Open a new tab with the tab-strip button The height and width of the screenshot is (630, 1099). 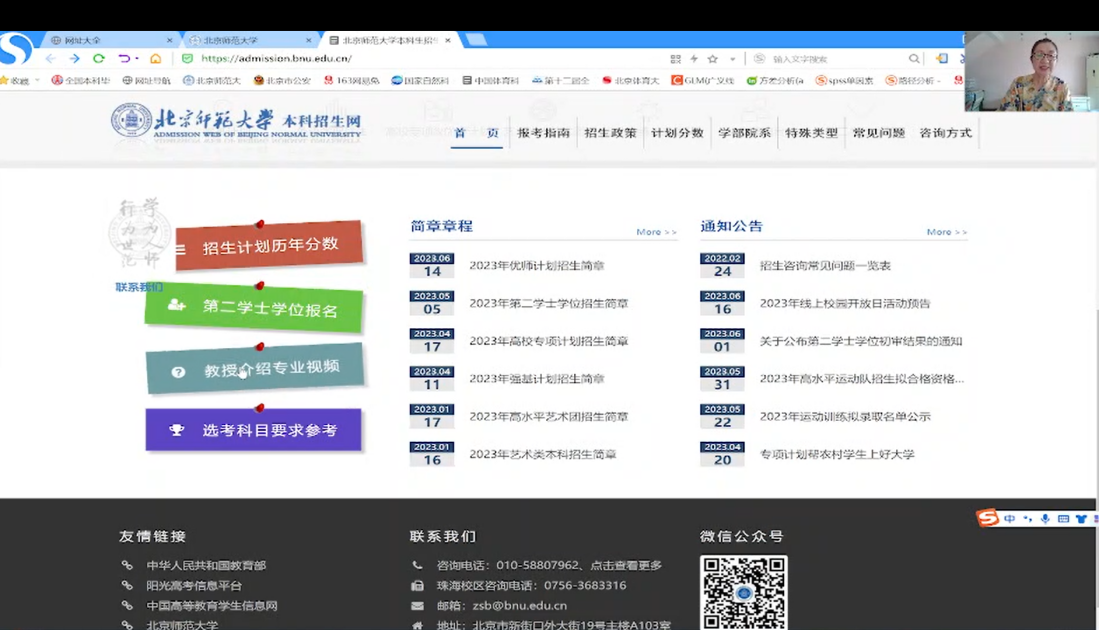[x=476, y=39]
